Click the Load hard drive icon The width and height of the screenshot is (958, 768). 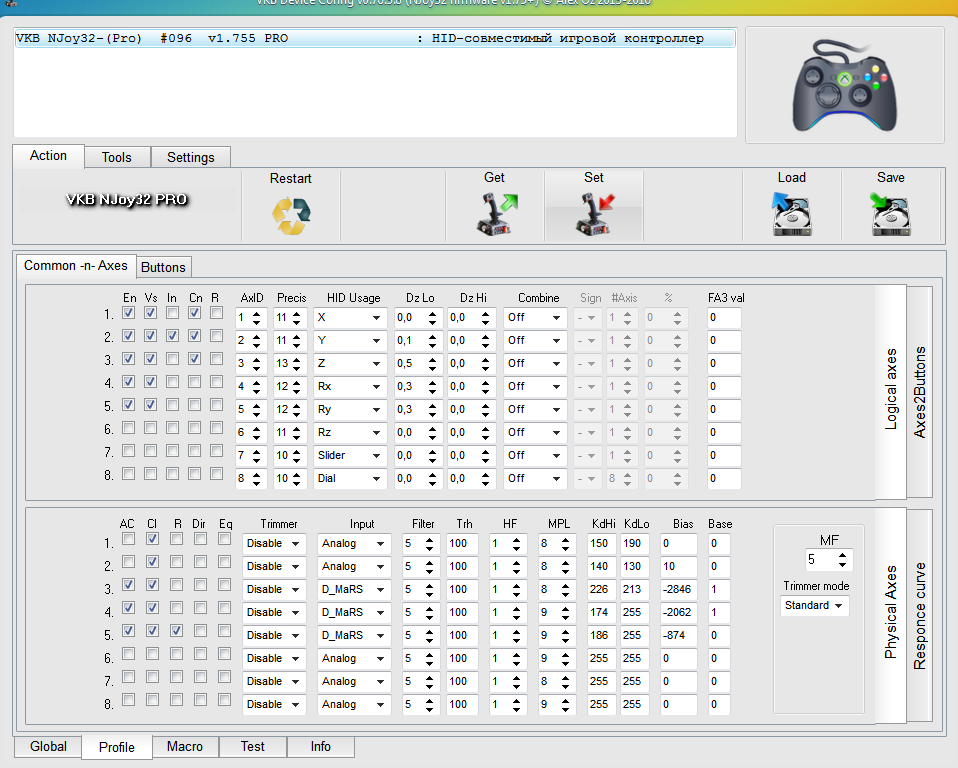pos(792,214)
